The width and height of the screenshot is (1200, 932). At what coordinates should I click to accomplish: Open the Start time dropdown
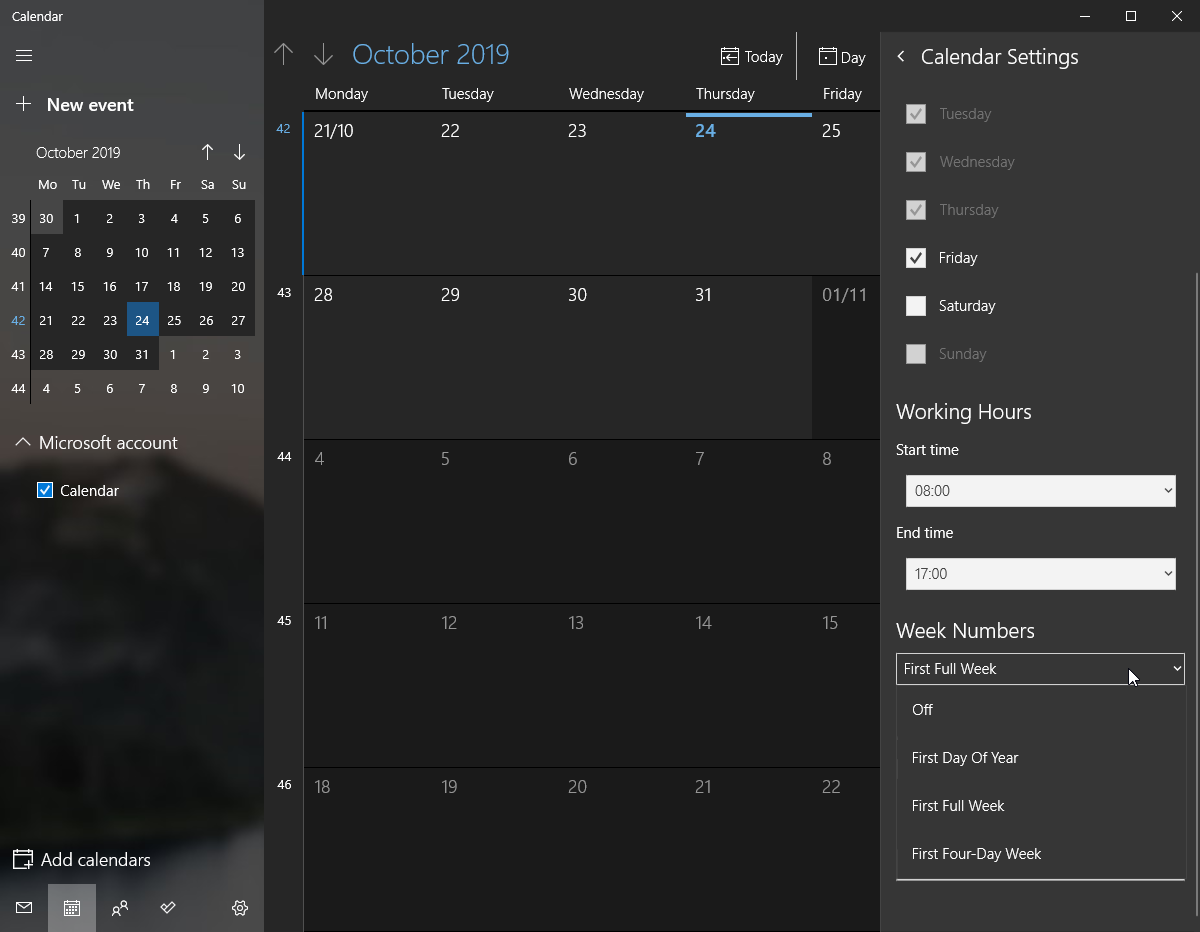(1040, 491)
